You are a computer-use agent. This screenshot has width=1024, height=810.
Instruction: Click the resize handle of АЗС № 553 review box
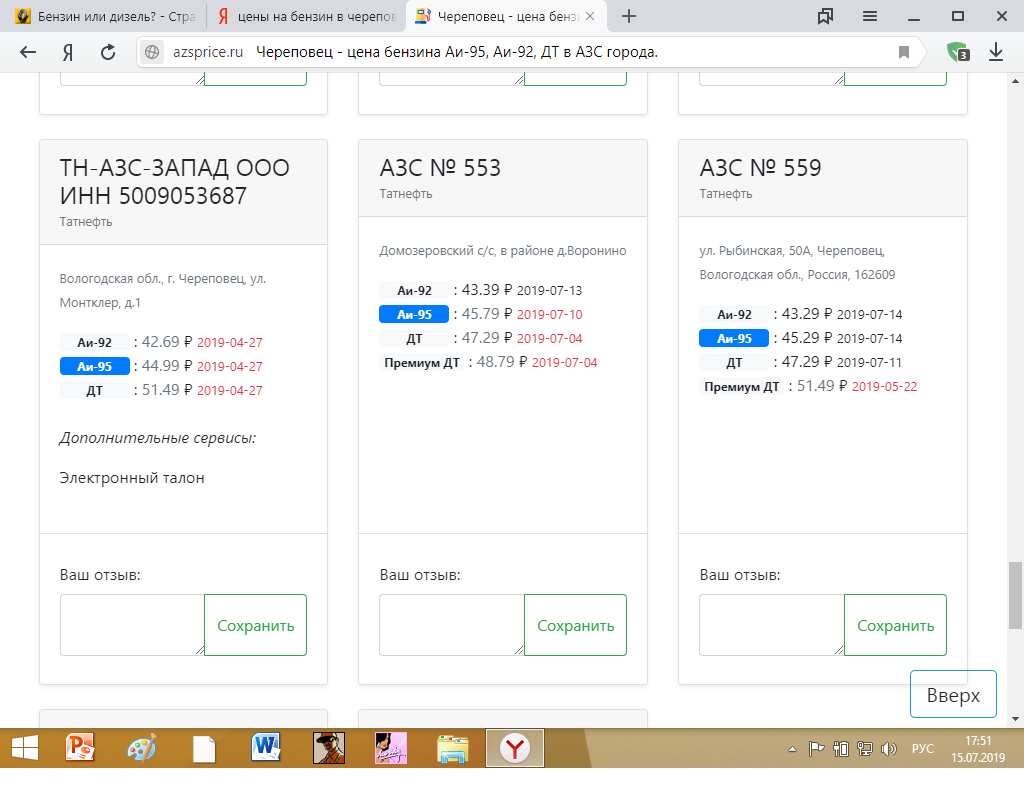tap(519, 650)
